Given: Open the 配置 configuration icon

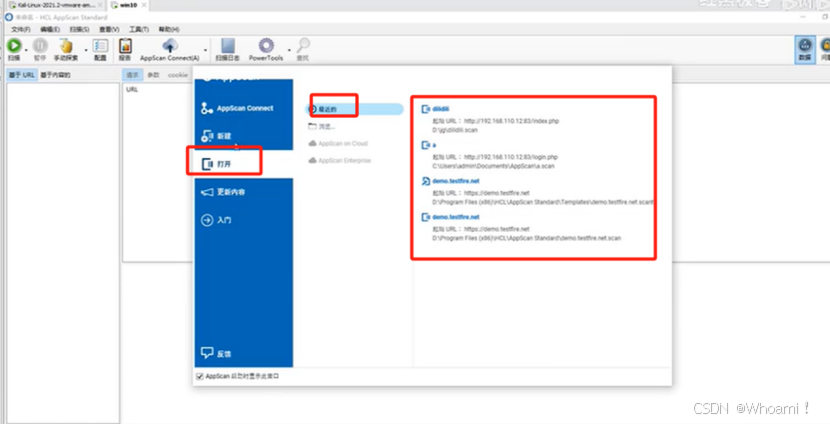Looking at the screenshot, I should click(x=100, y=47).
